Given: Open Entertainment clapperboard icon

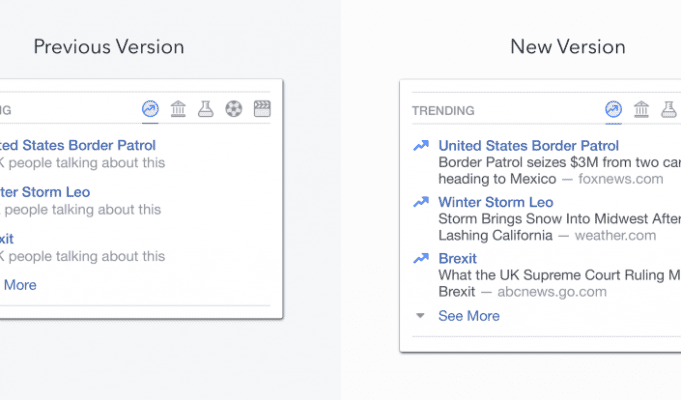Looking at the screenshot, I should tap(262, 109).
